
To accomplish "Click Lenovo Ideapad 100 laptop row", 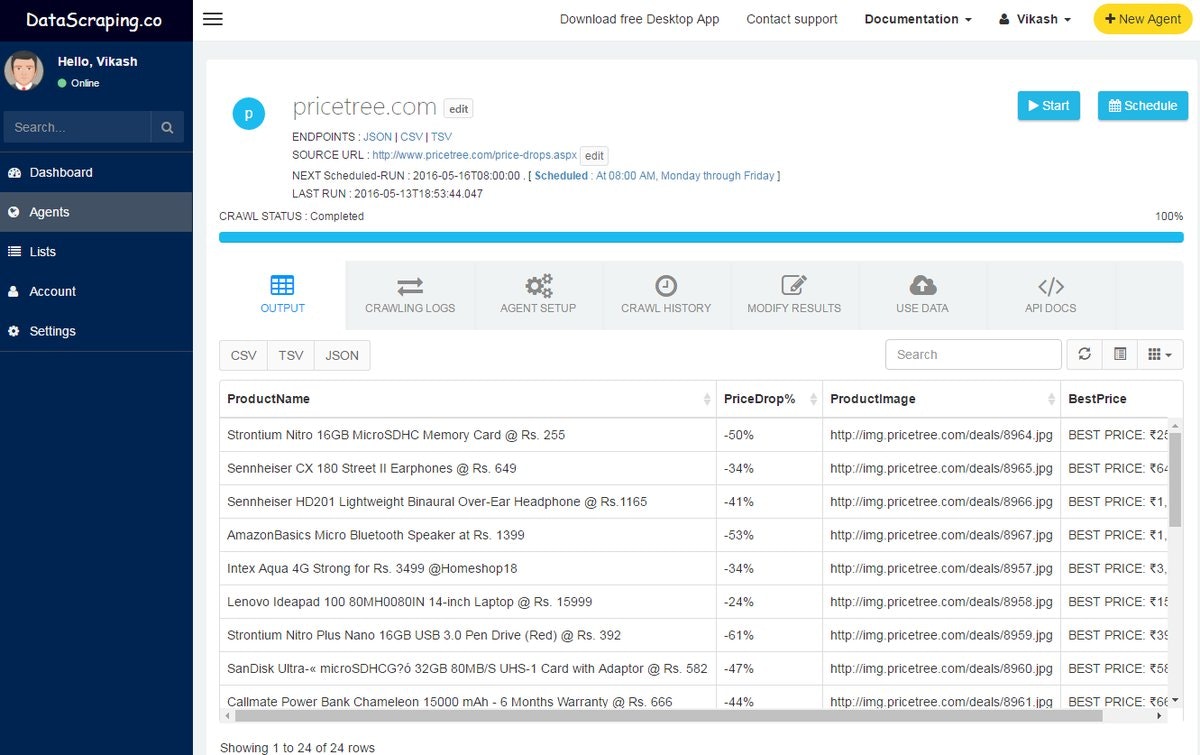I will pos(694,602).
